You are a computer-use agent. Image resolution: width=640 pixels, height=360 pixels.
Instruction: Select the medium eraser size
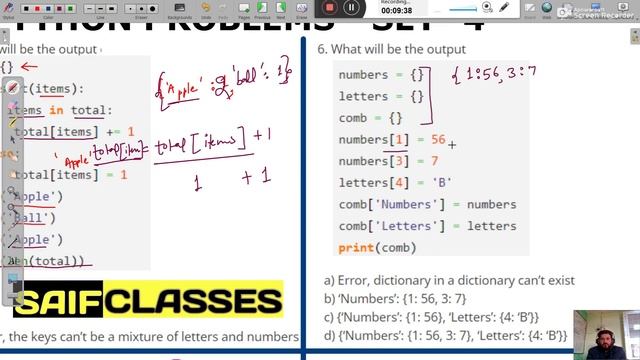coord(141,9)
